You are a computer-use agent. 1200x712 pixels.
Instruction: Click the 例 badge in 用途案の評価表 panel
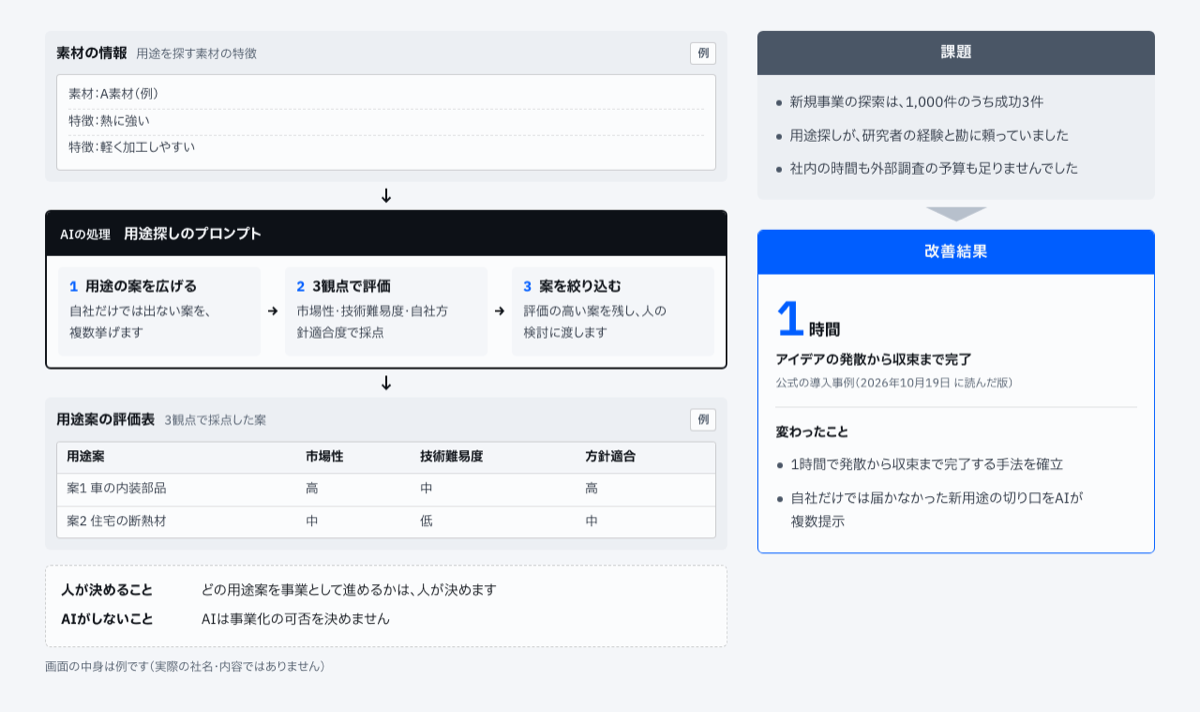click(x=703, y=420)
